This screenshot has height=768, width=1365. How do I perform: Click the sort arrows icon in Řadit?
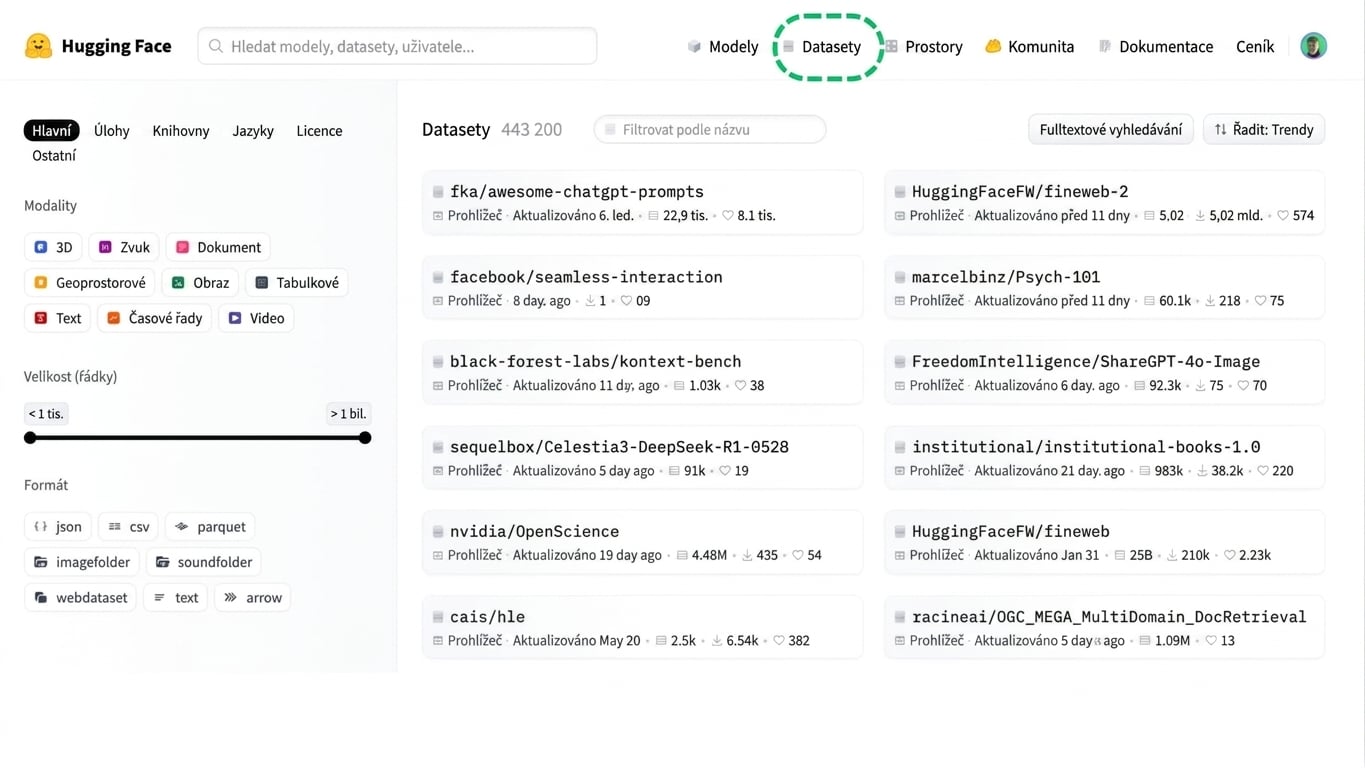[1221, 130]
